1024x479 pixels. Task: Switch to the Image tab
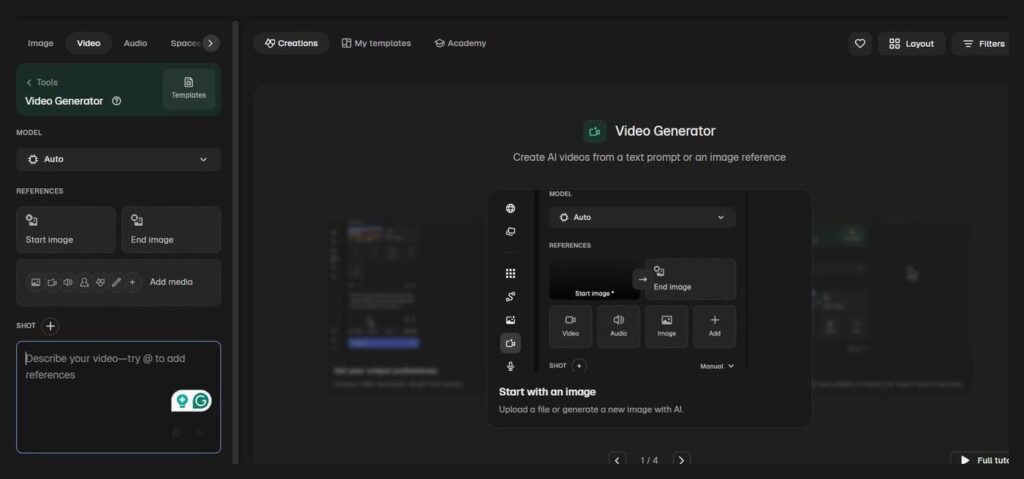pyautogui.click(x=40, y=43)
